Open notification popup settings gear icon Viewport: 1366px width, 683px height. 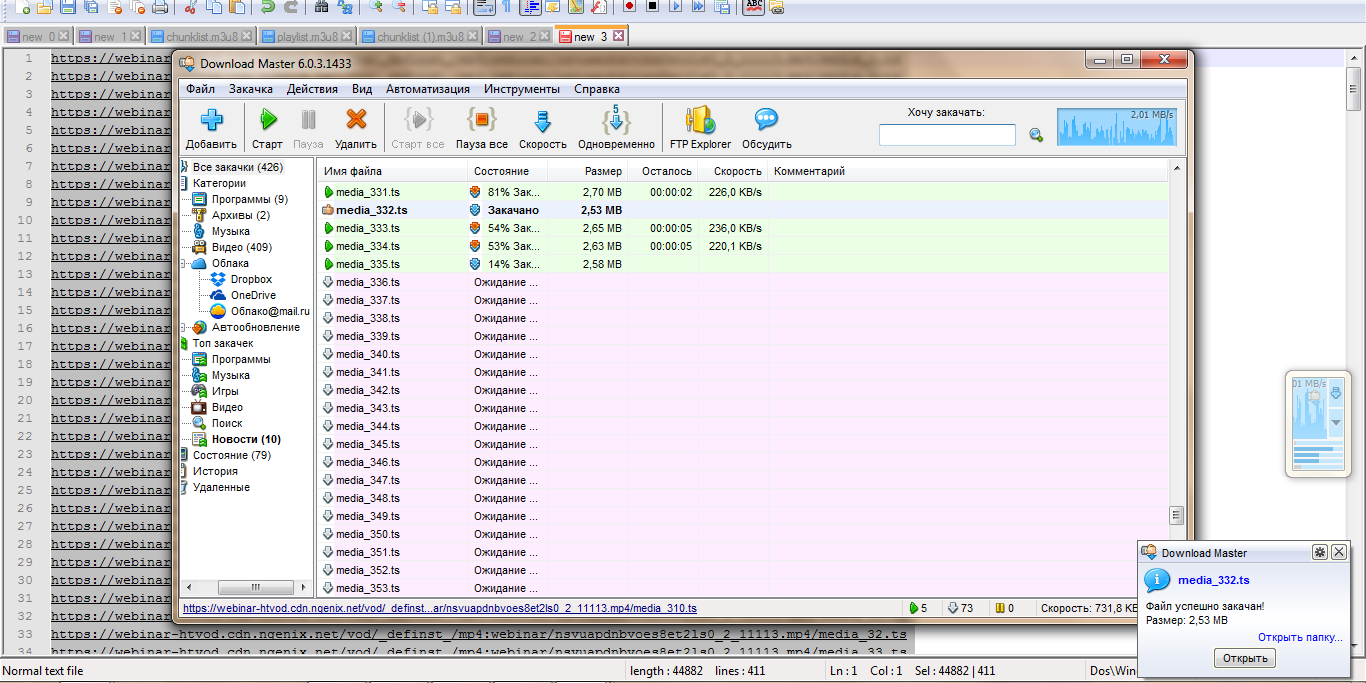1320,552
